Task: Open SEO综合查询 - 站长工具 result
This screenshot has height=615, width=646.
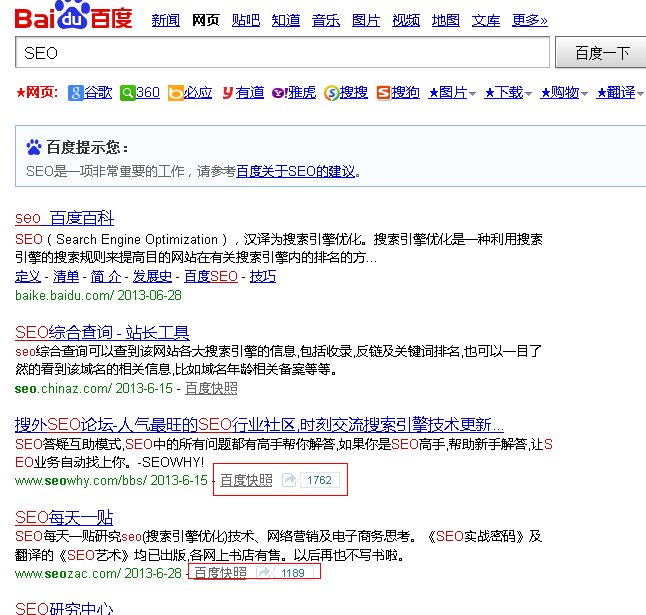Action: (102, 332)
